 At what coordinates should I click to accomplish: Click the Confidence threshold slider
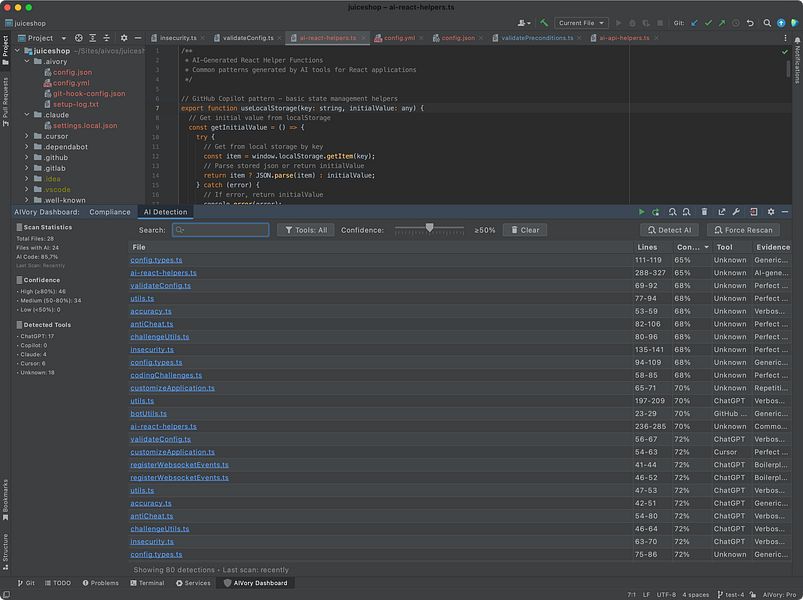[x=429, y=229]
